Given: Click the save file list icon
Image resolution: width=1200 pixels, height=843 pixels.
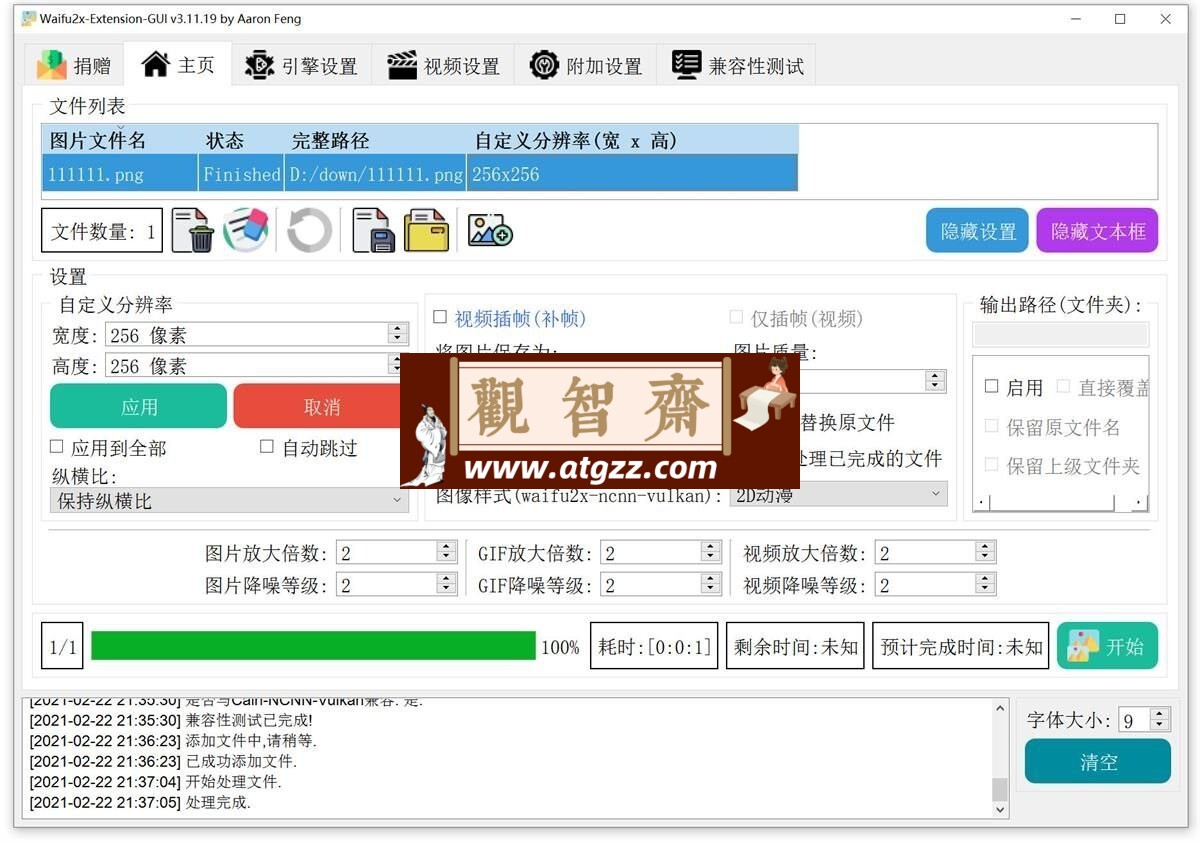Looking at the screenshot, I should 373,231.
